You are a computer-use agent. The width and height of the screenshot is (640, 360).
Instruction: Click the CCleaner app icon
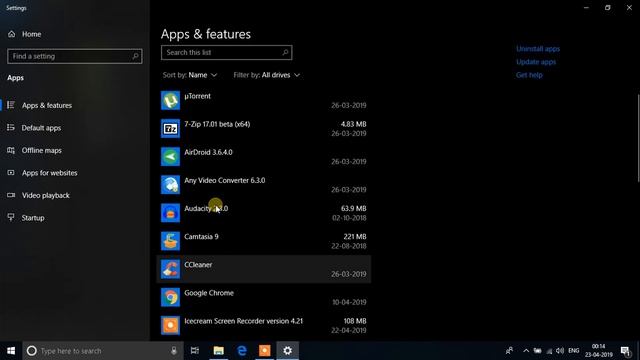[x=170, y=269]
